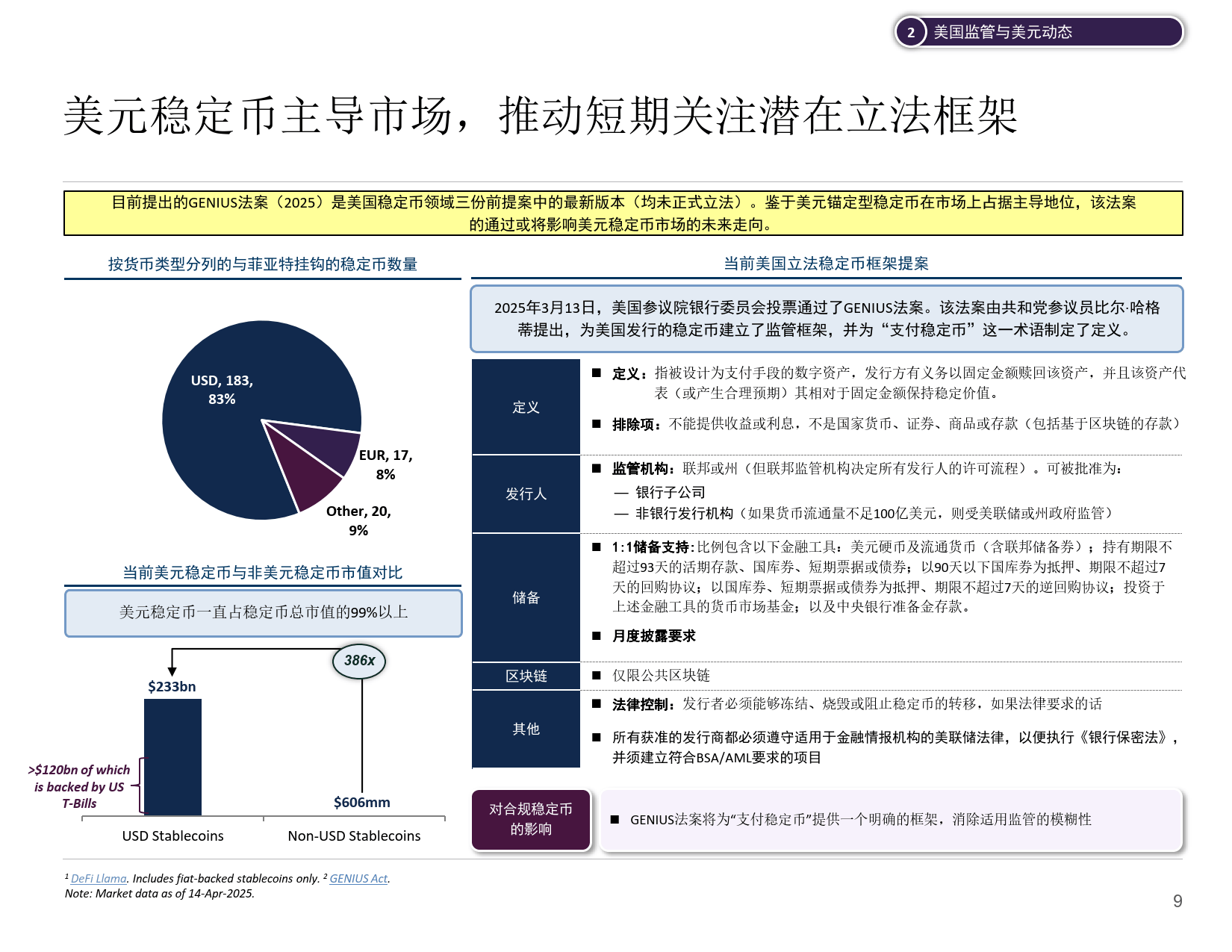Select the USD pie chart segment
Image resolution: width=1232 pixels, height=952 pixels.
click(x=231, y=396)
